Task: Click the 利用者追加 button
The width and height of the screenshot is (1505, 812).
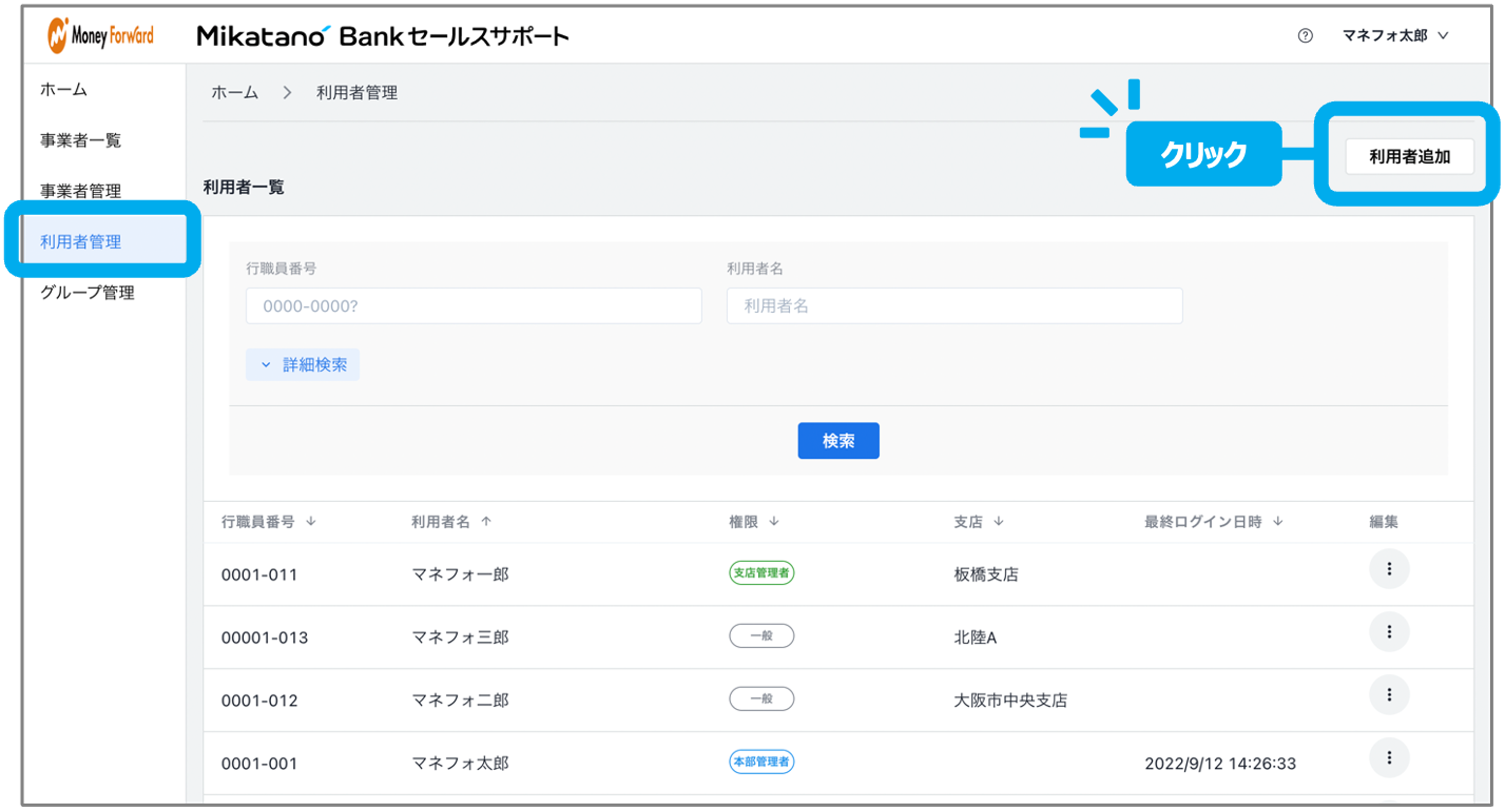Action: coord(1409,156)
